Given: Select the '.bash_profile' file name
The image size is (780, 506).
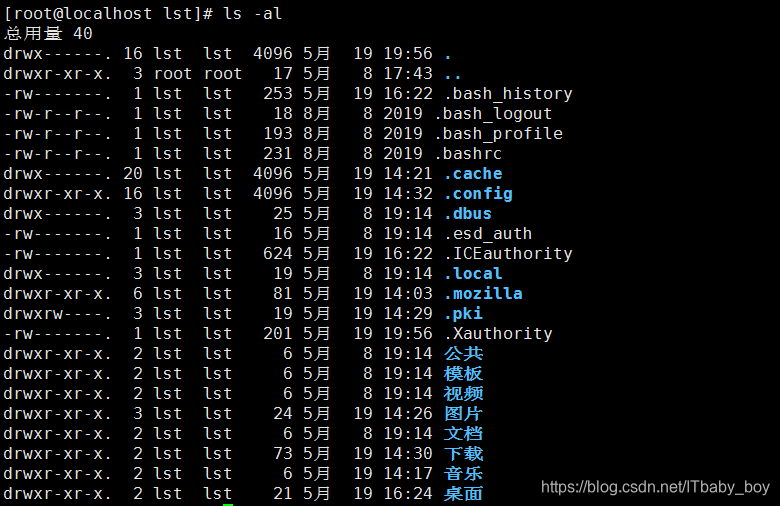Looking at the screenshot, I should coord(498,133).
